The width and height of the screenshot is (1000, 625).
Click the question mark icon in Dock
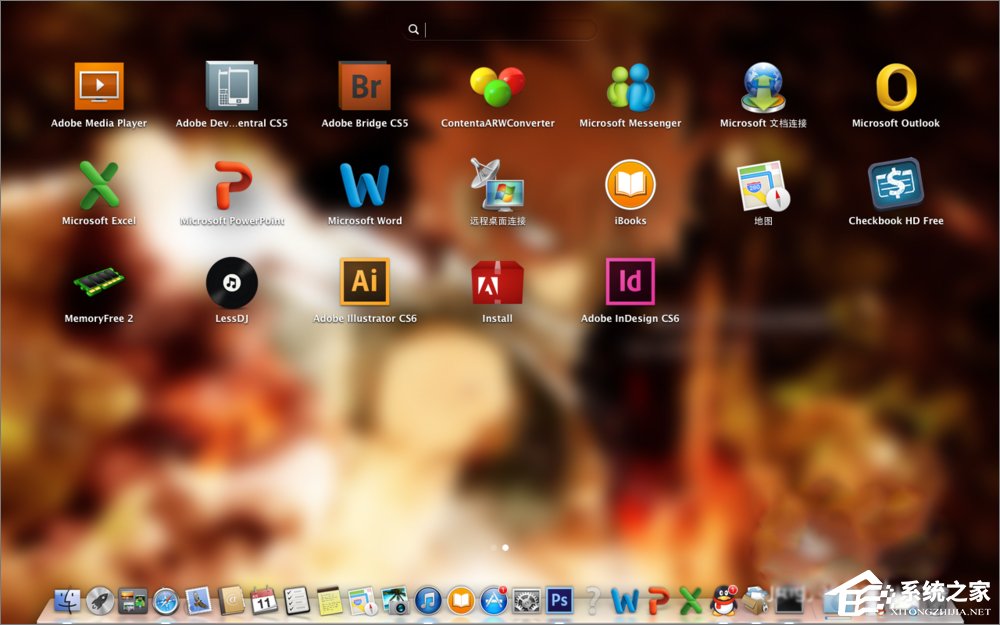point(592,601)
